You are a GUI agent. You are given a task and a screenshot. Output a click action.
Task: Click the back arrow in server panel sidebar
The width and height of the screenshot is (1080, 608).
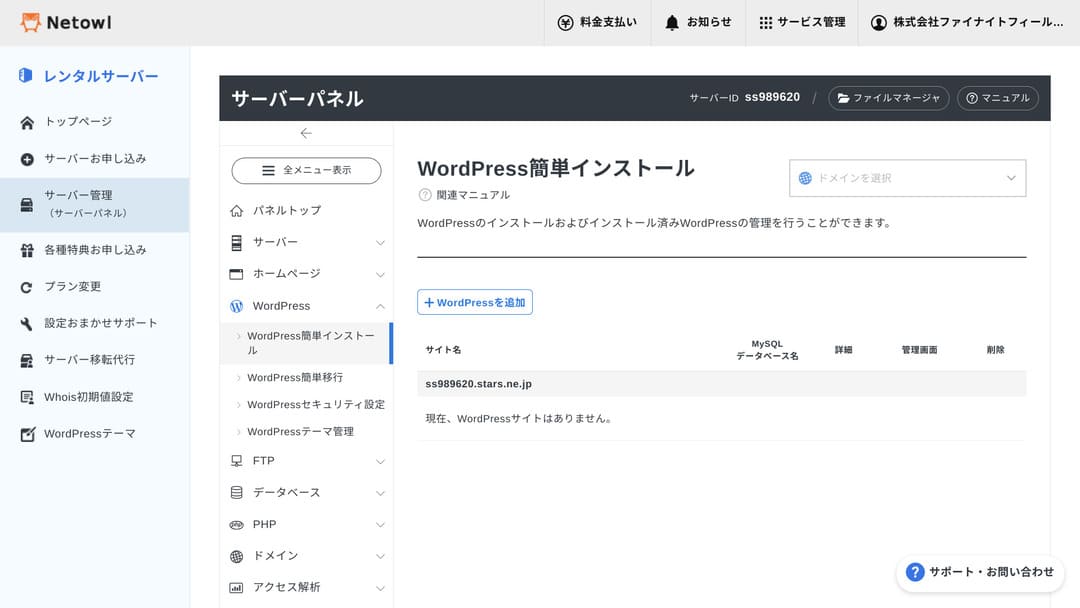pos(306,133)
